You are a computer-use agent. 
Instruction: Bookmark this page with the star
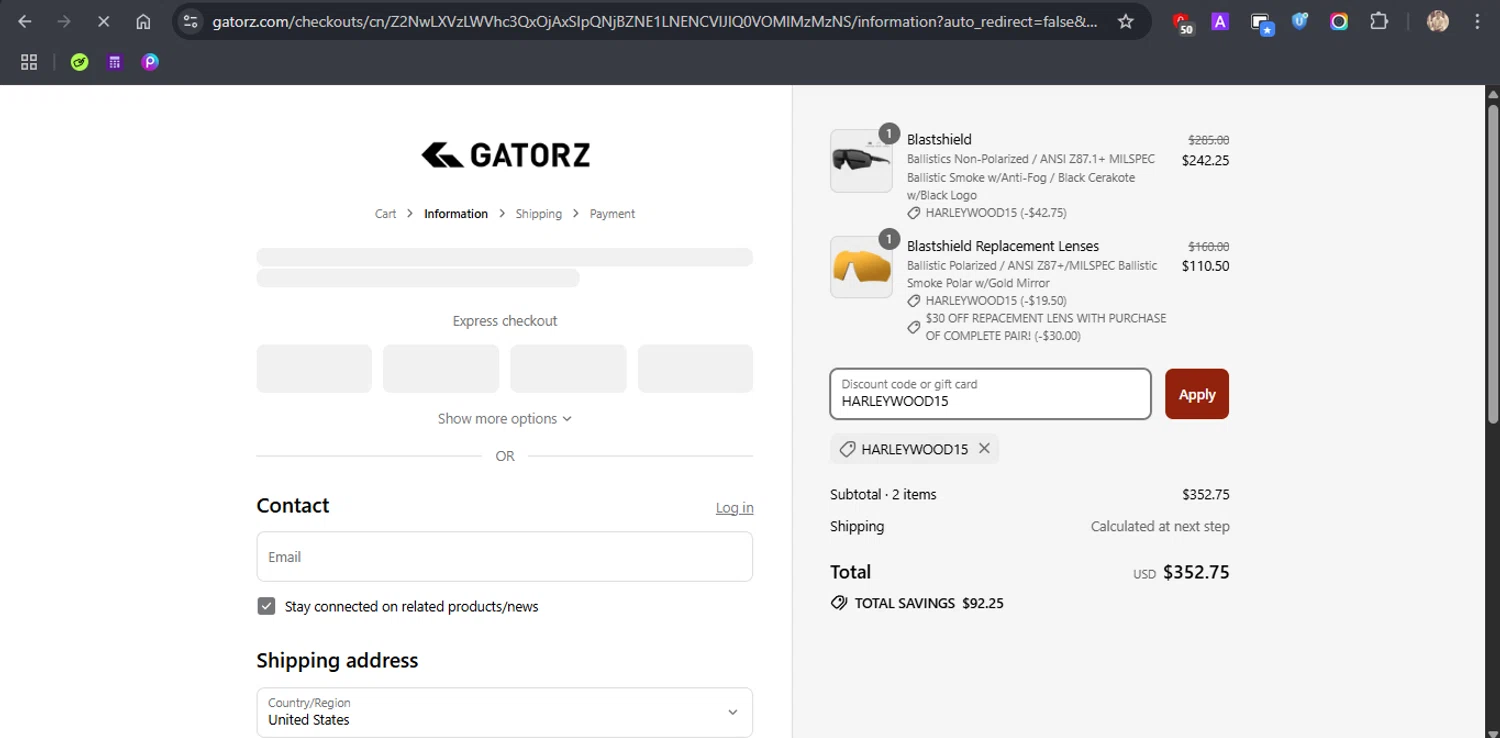tap(1126, 21)
